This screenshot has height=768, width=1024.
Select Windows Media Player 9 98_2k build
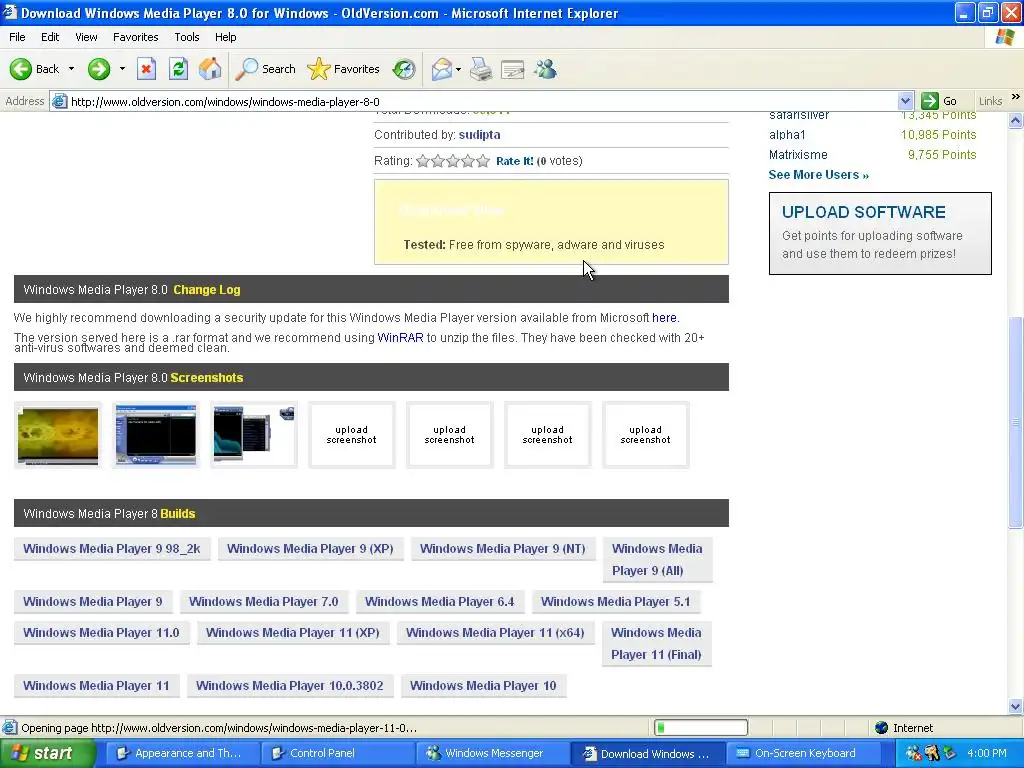pyautogui.click(x=112, y=549)
